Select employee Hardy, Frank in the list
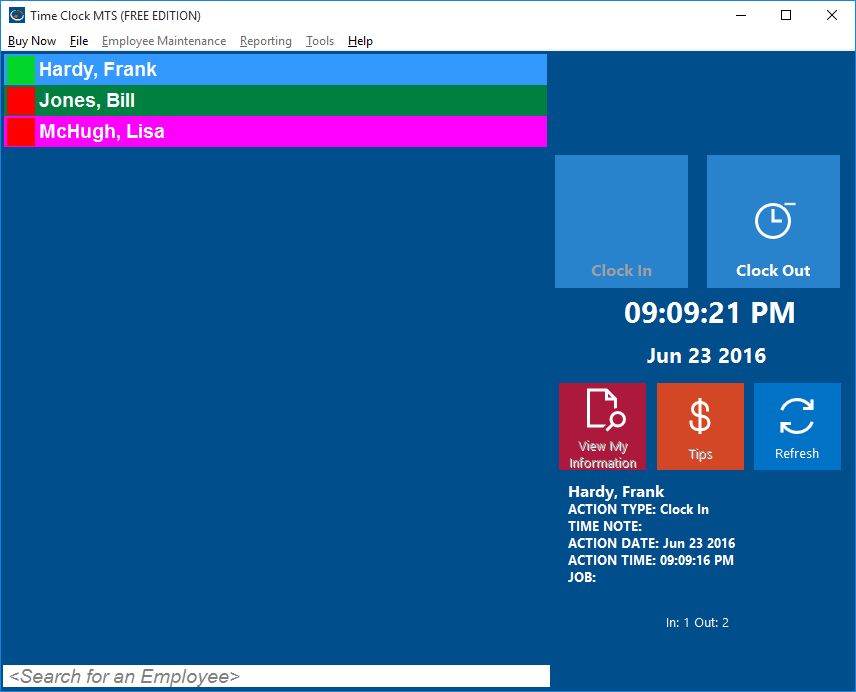The image size is (856, 692). click(x=290, y=70)
